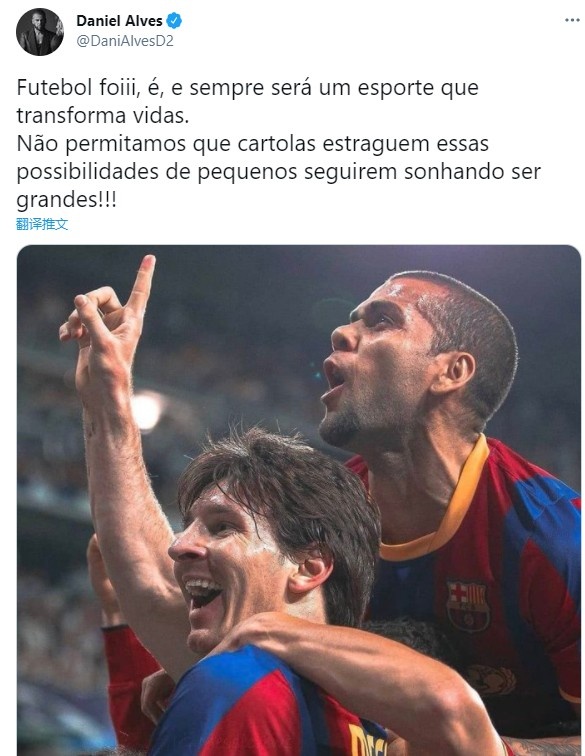Click the tweet text 'transforma vidas.'

click(x=103, y=116)
